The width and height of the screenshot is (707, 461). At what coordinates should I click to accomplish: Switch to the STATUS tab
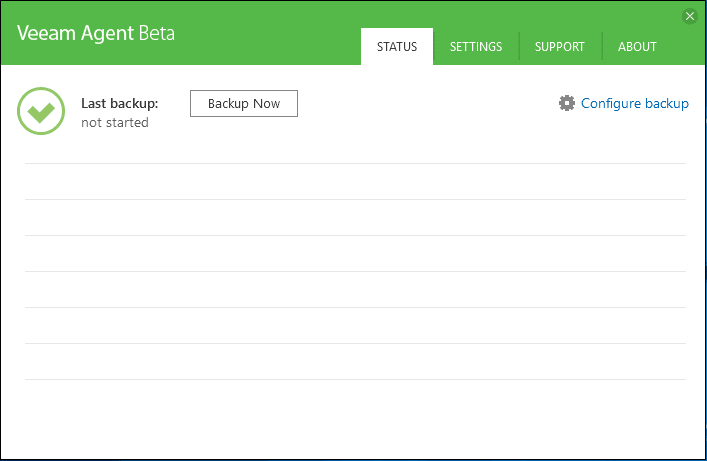coord(397,47)
